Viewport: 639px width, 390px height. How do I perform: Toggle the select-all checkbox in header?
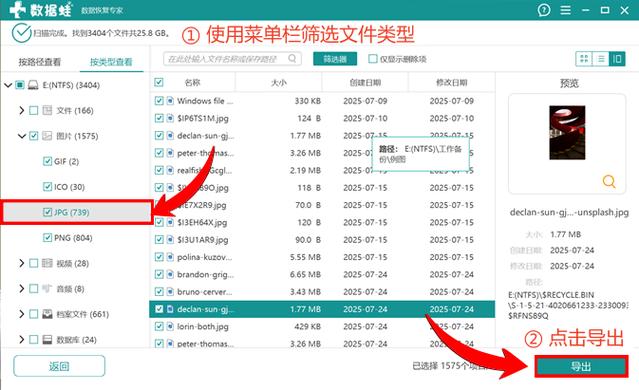[x=159, y=82]
